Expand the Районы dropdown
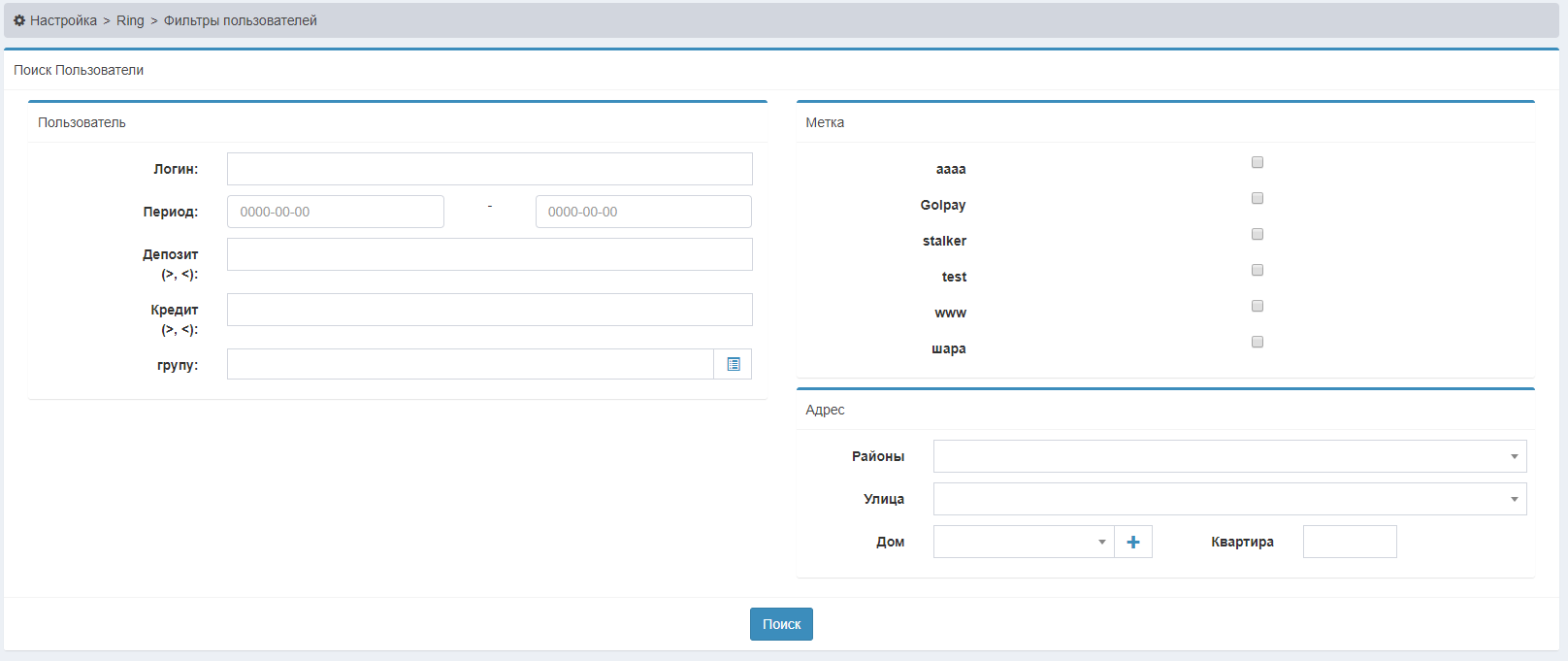 coord(1229,456)
